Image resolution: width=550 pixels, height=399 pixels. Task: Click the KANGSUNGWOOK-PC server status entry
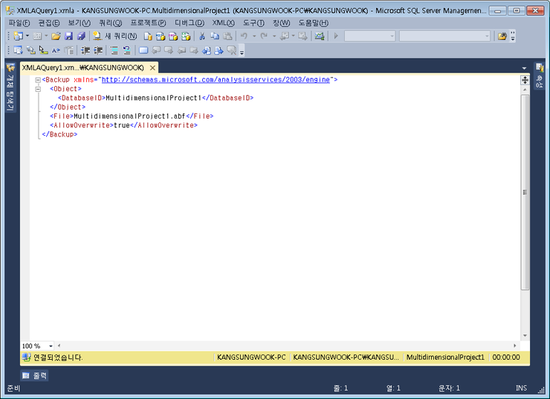tap(251, 357)
